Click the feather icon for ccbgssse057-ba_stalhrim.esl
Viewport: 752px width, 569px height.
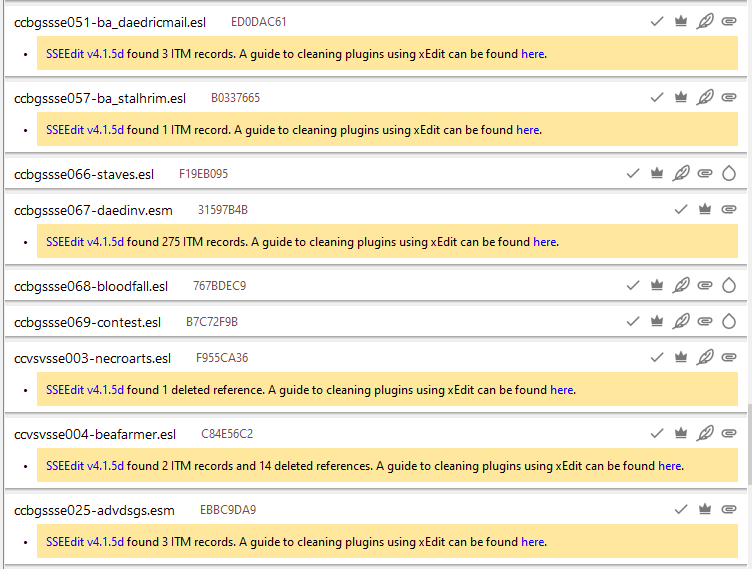(705, 97)
